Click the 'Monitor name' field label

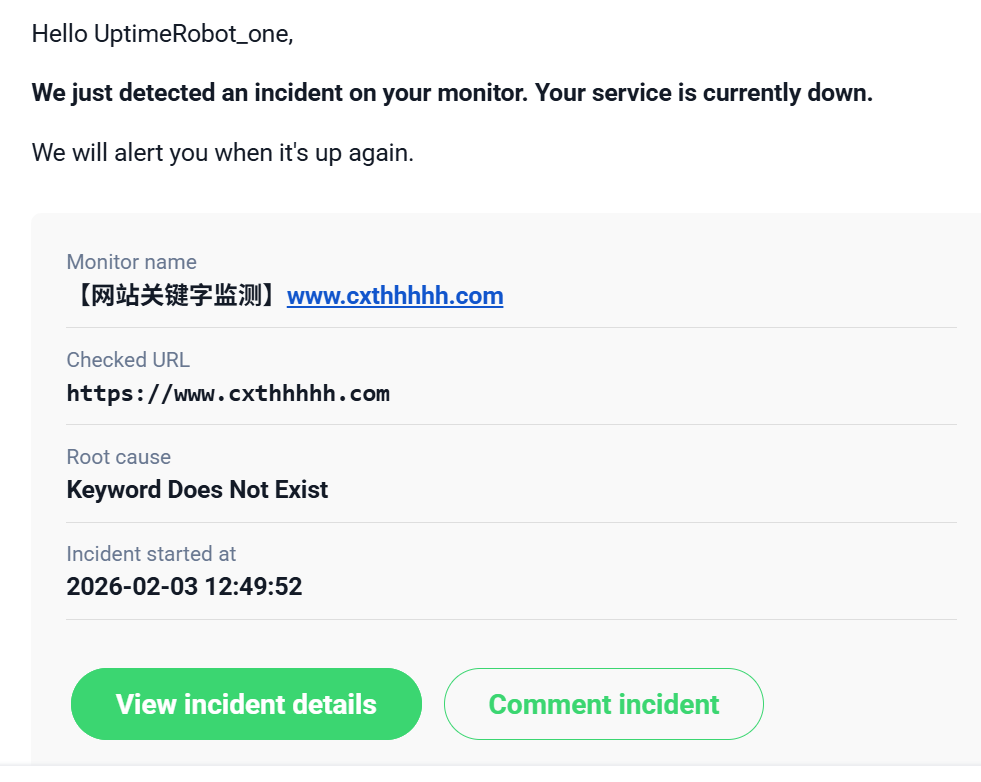coord(131,262)
